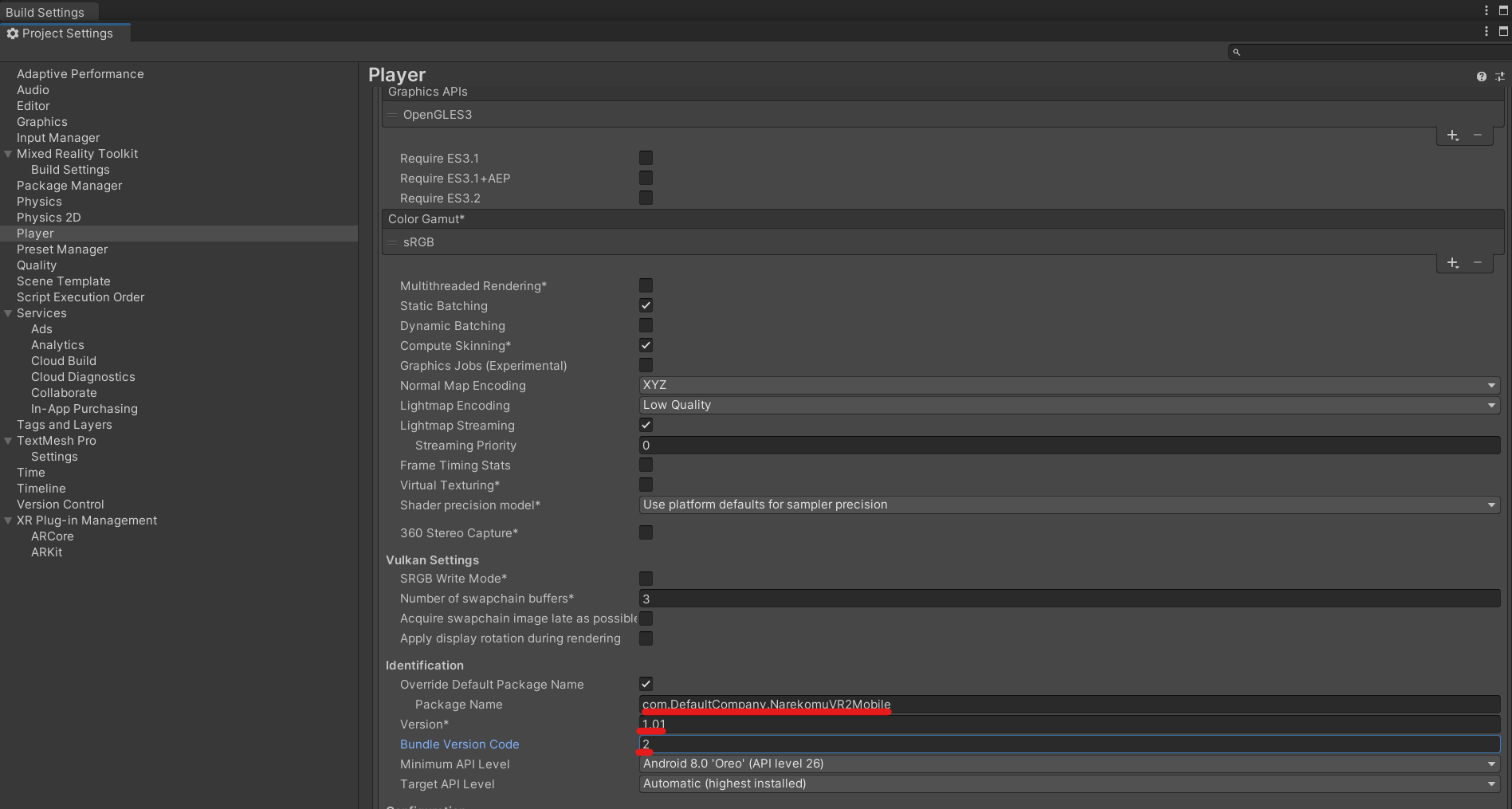Open Version Control settings
This screenshot has width=1512, height=809.
click(x=61, y=505)
